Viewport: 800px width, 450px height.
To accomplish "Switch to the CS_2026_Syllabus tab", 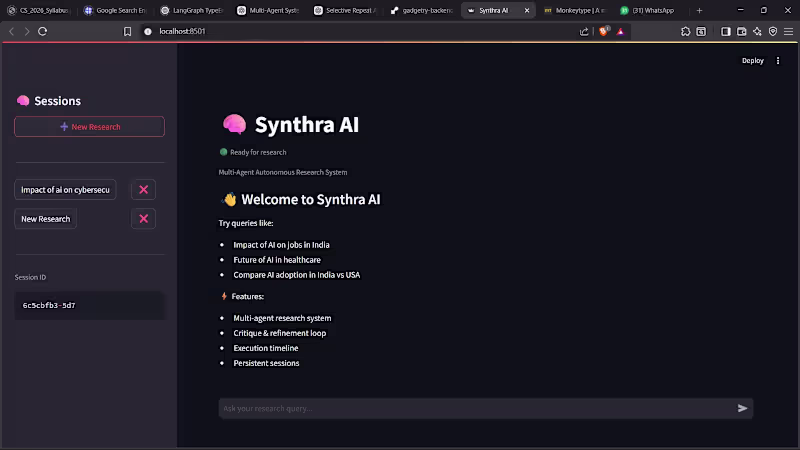I will point(39,10).
